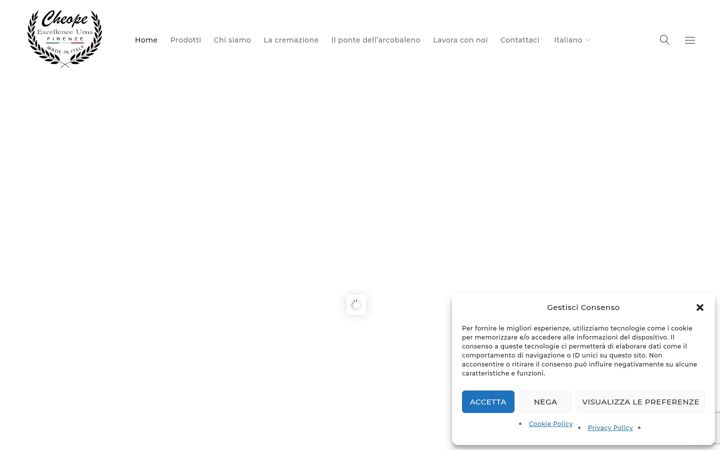Open the Prodotti menu item
The height and width of the screenshot is (450, 720).
(x=186, y=40)
